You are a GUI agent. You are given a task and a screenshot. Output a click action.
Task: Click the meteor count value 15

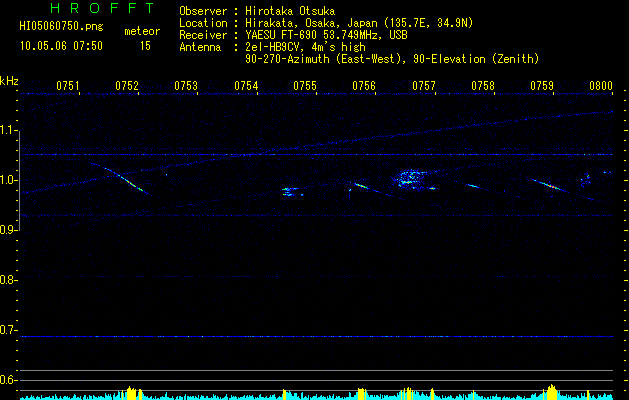(x=145, y=46)
